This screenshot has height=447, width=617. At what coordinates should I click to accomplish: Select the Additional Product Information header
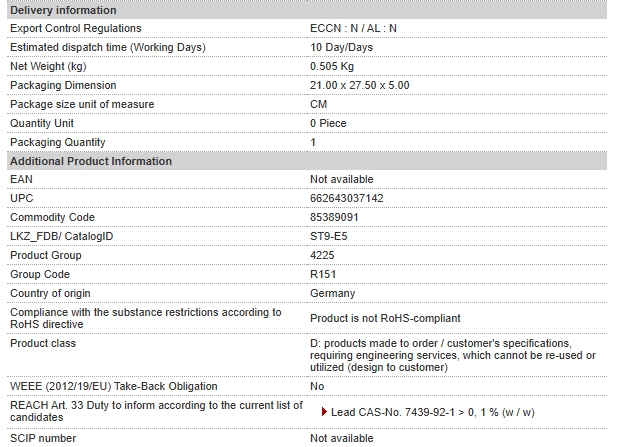click(x=307, y=161)
